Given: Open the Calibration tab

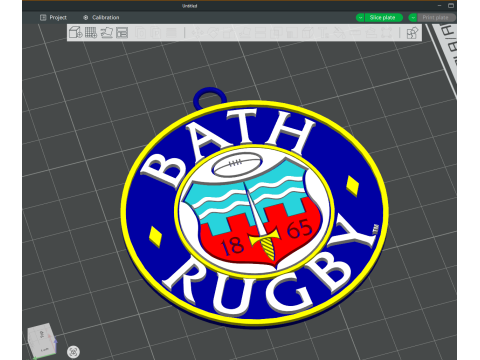Looking at the screenshot, I should (x=101, y=17).
